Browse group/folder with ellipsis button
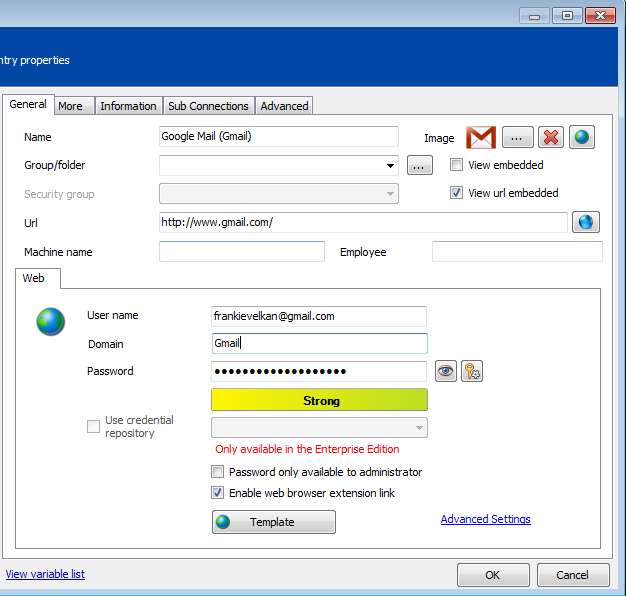 click(x=420, y=165)
